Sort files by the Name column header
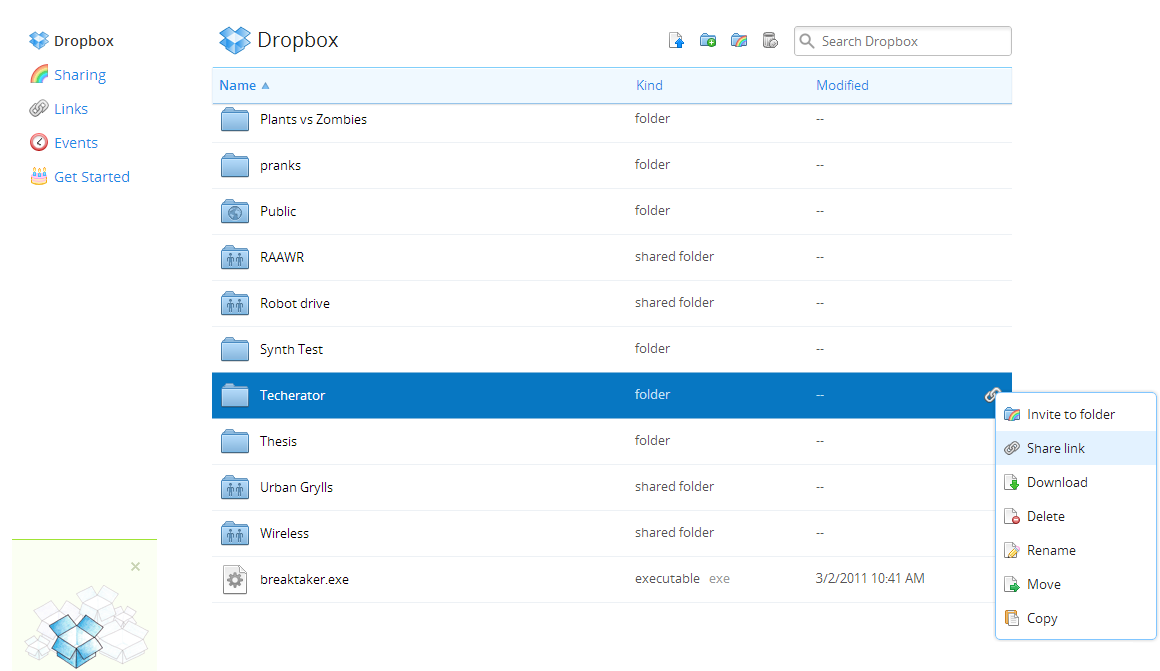The height and width of the screenshot is (671, 1160). pyautogui.click(x=244, y=85)
